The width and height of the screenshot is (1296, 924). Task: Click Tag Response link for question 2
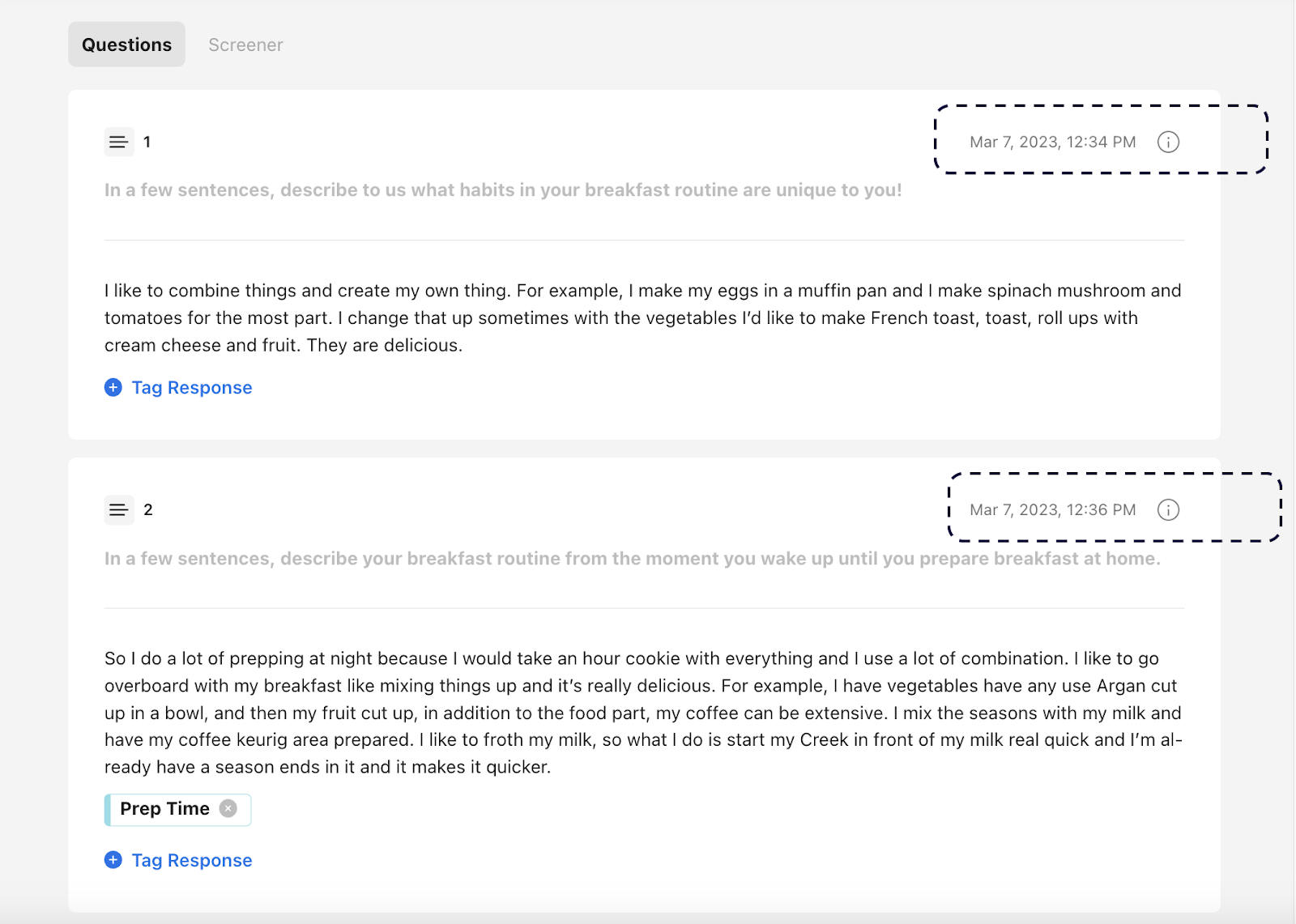click(192, 860)
